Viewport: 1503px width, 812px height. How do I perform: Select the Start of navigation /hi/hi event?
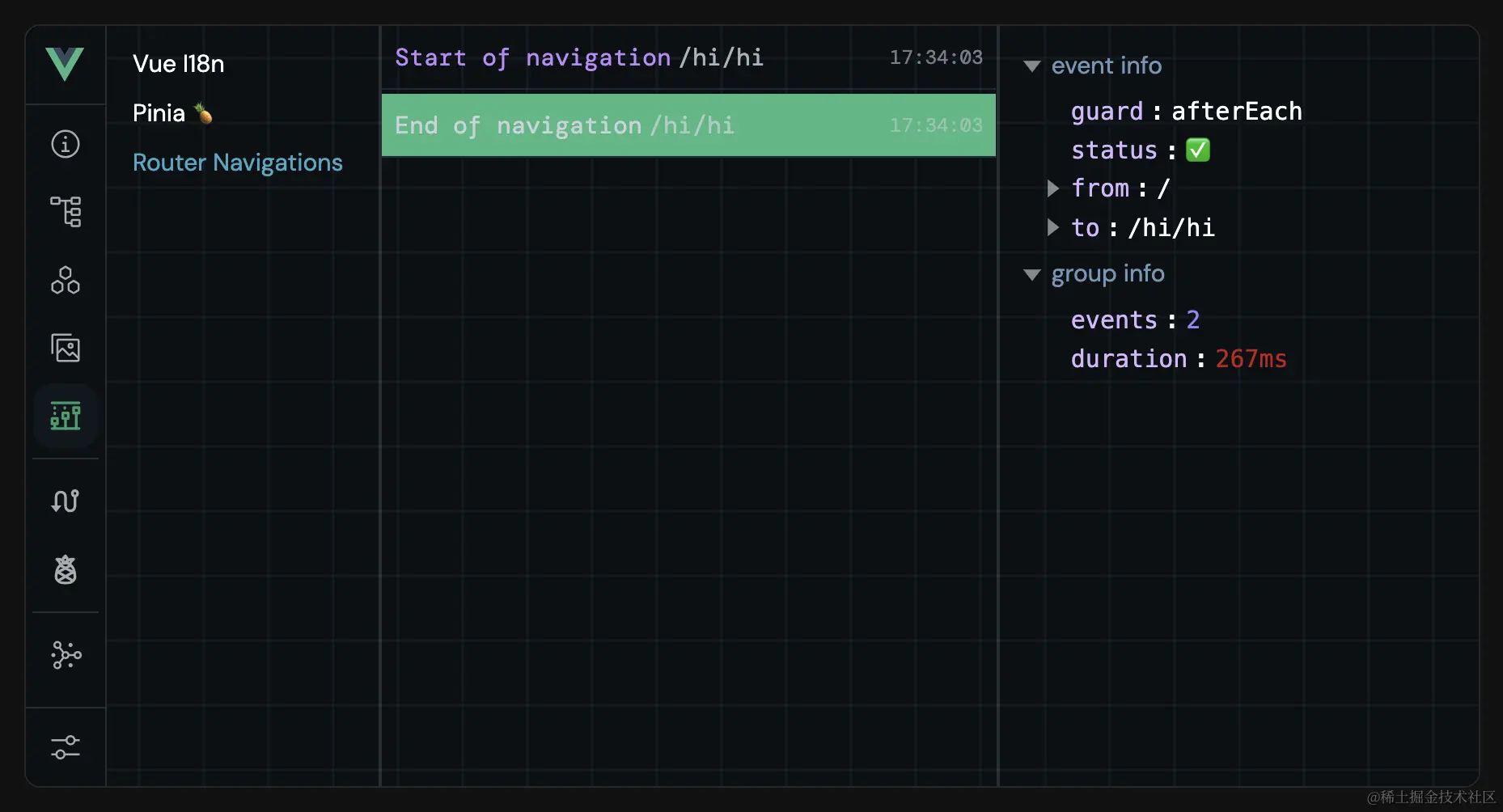[578, 57]
